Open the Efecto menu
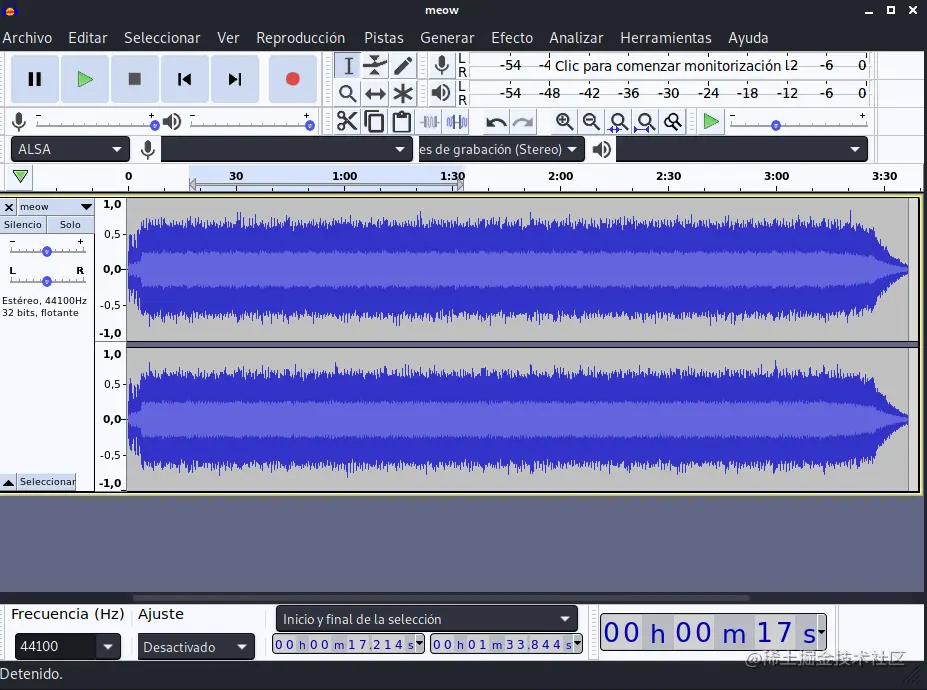Screen dimensions: 927x690 tap(512, 38)
